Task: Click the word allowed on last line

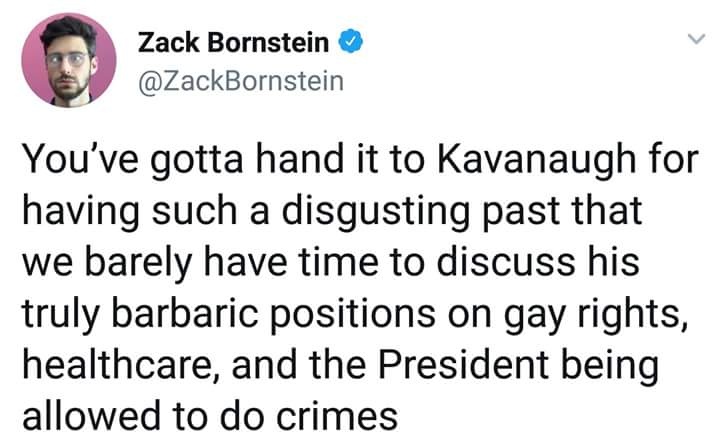Action: click(89, 415)
